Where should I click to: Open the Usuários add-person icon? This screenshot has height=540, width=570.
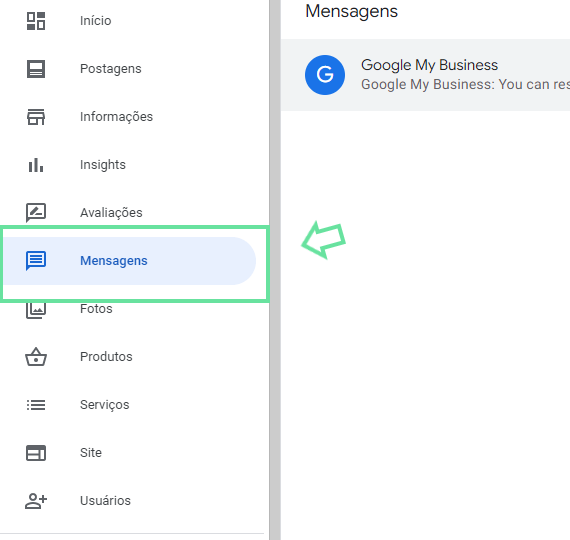[36, 501]
